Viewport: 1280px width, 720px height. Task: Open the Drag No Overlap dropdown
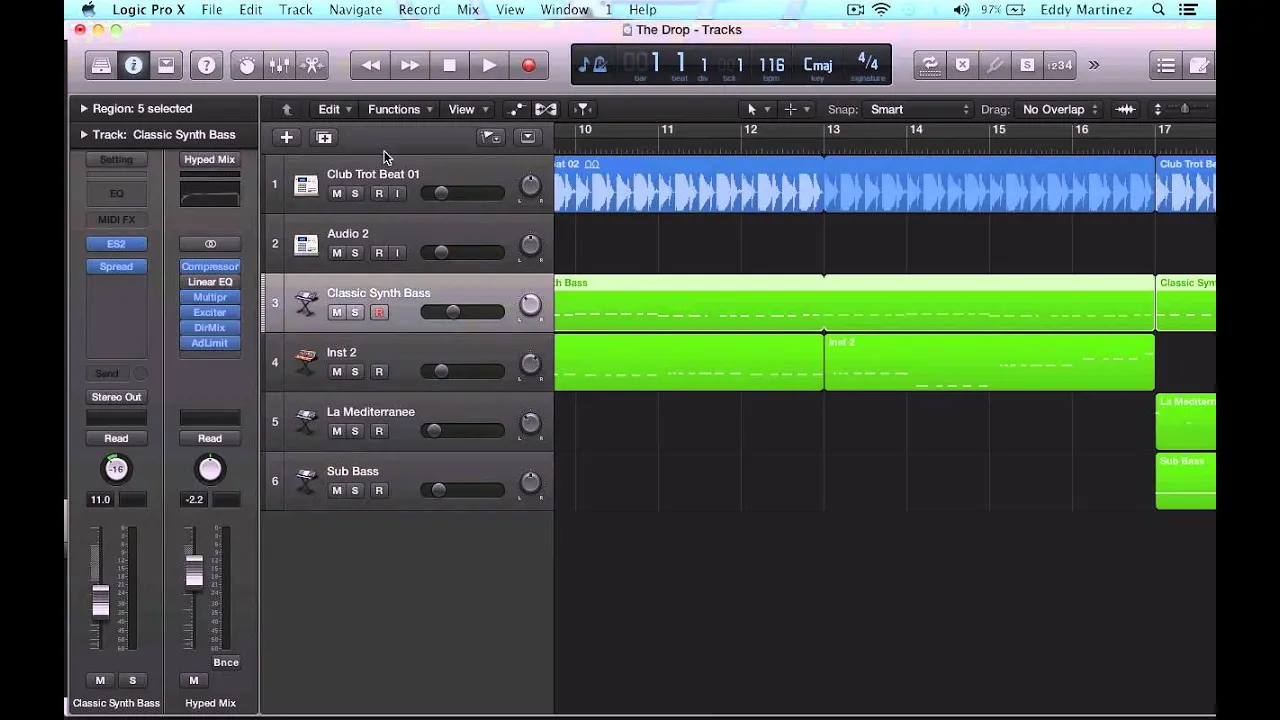[x=1060, y=109]
